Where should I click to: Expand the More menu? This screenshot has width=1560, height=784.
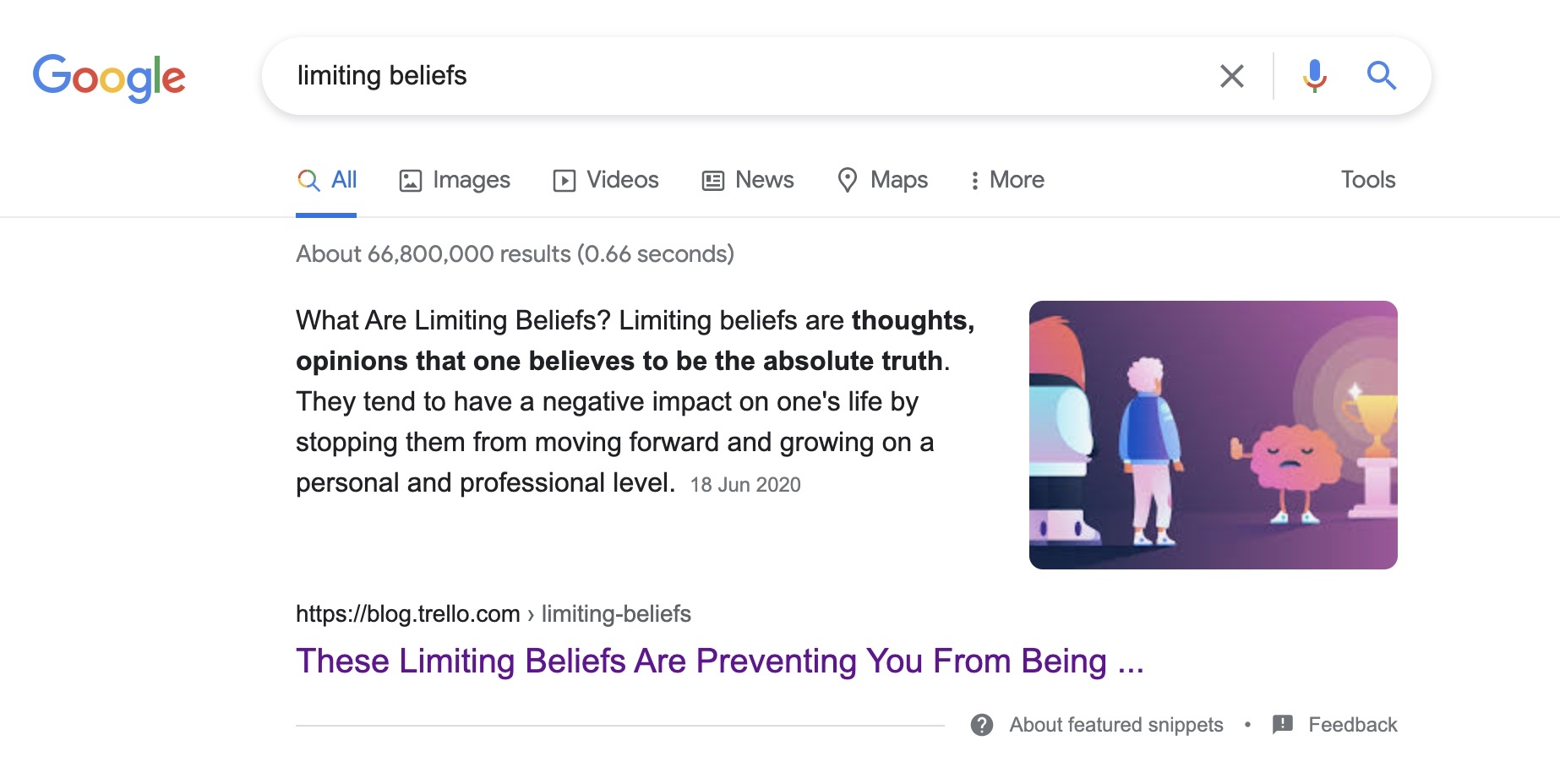pyautogui.click(x=1007, y=180)
